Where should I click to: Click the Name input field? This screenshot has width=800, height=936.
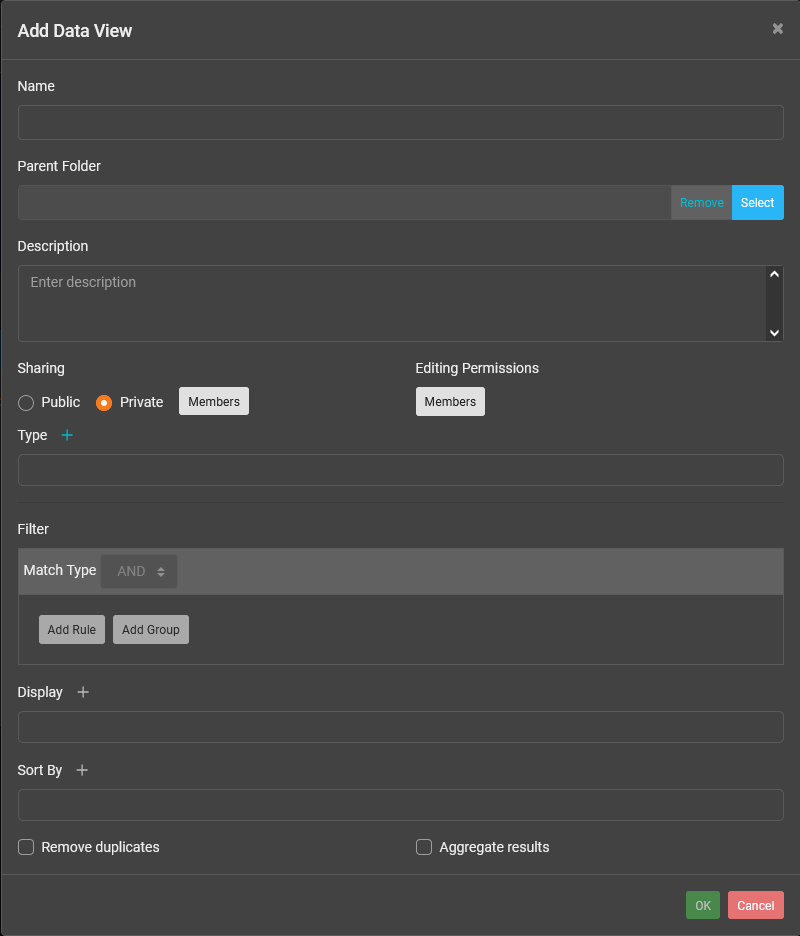400,122
